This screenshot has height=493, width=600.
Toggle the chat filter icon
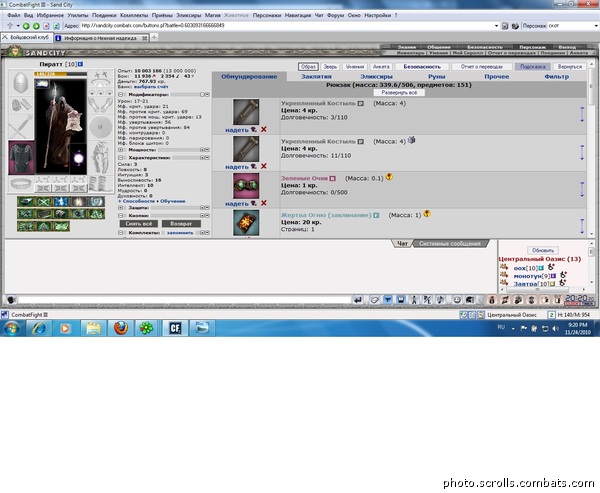click(387, 300)
